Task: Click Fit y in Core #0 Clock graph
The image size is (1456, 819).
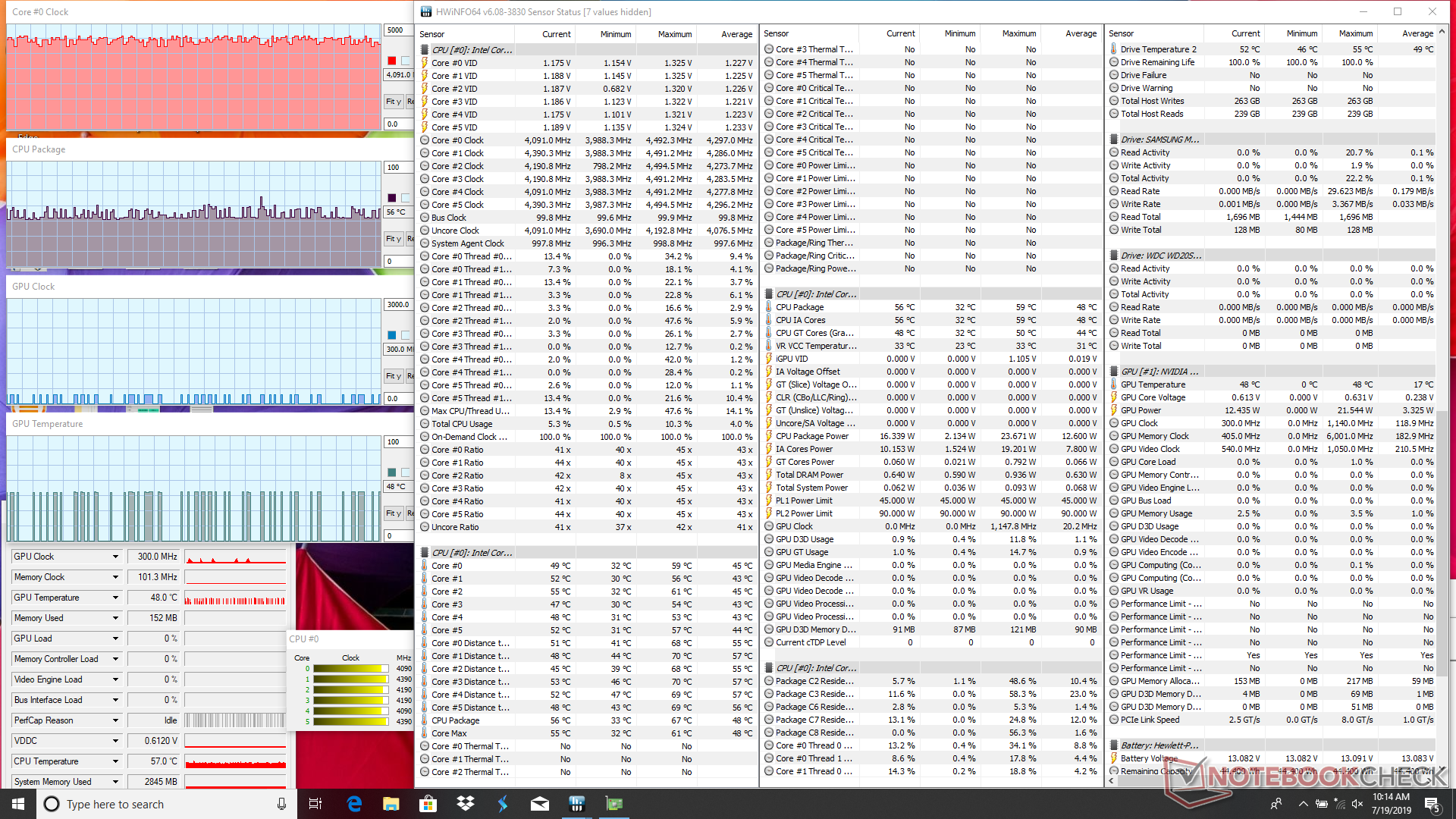Action: click(x=393, y=102)
